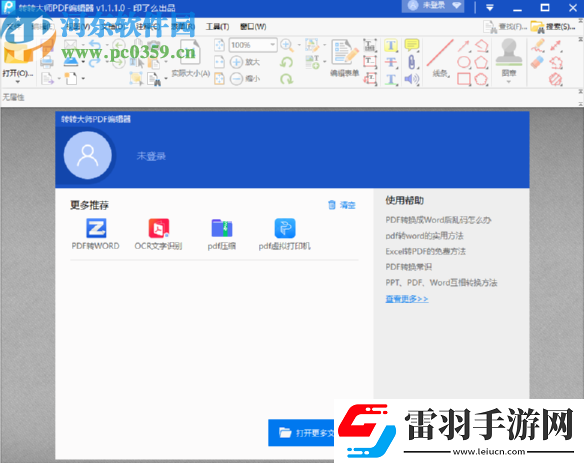Click the magnifier zoom tool icon

tap(286, 45)
